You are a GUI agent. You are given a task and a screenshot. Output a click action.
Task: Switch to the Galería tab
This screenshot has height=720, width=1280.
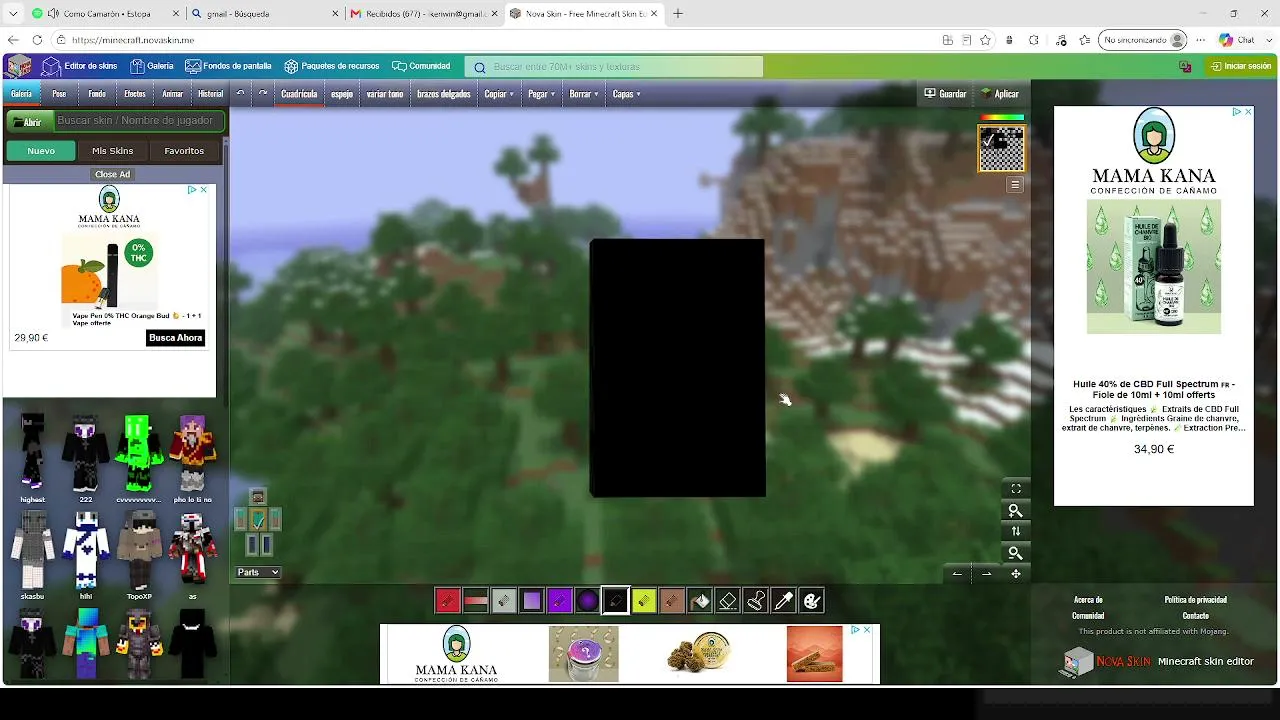point(21,94)
